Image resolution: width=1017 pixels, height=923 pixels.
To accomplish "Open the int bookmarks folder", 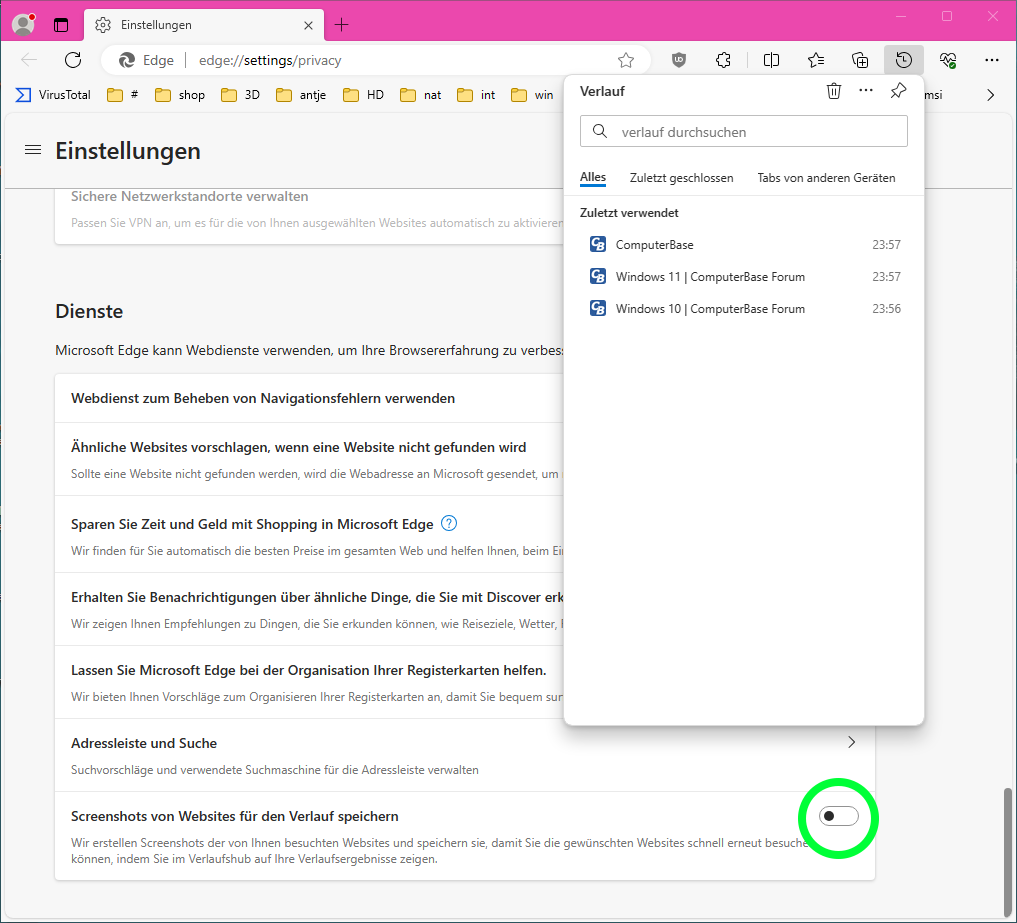I will [x=476, y=95].
